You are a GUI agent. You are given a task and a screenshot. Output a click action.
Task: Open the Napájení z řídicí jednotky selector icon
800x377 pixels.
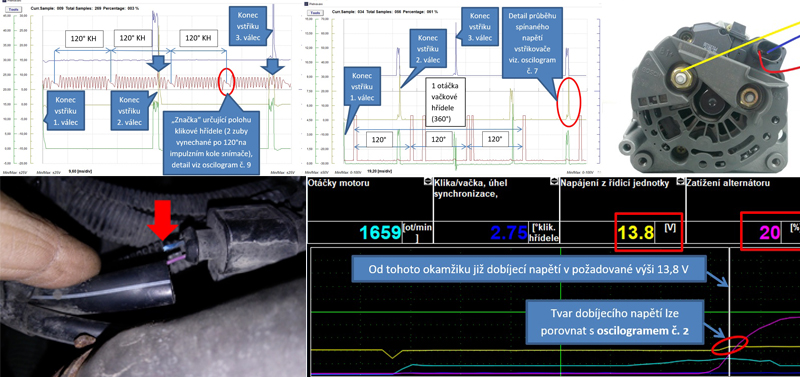[x=679, y=182]
